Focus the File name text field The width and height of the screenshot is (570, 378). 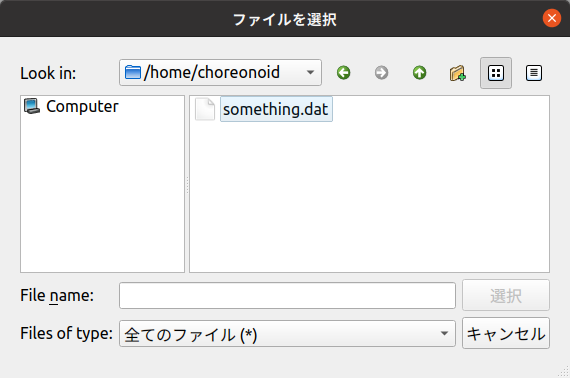pos(287,295)
